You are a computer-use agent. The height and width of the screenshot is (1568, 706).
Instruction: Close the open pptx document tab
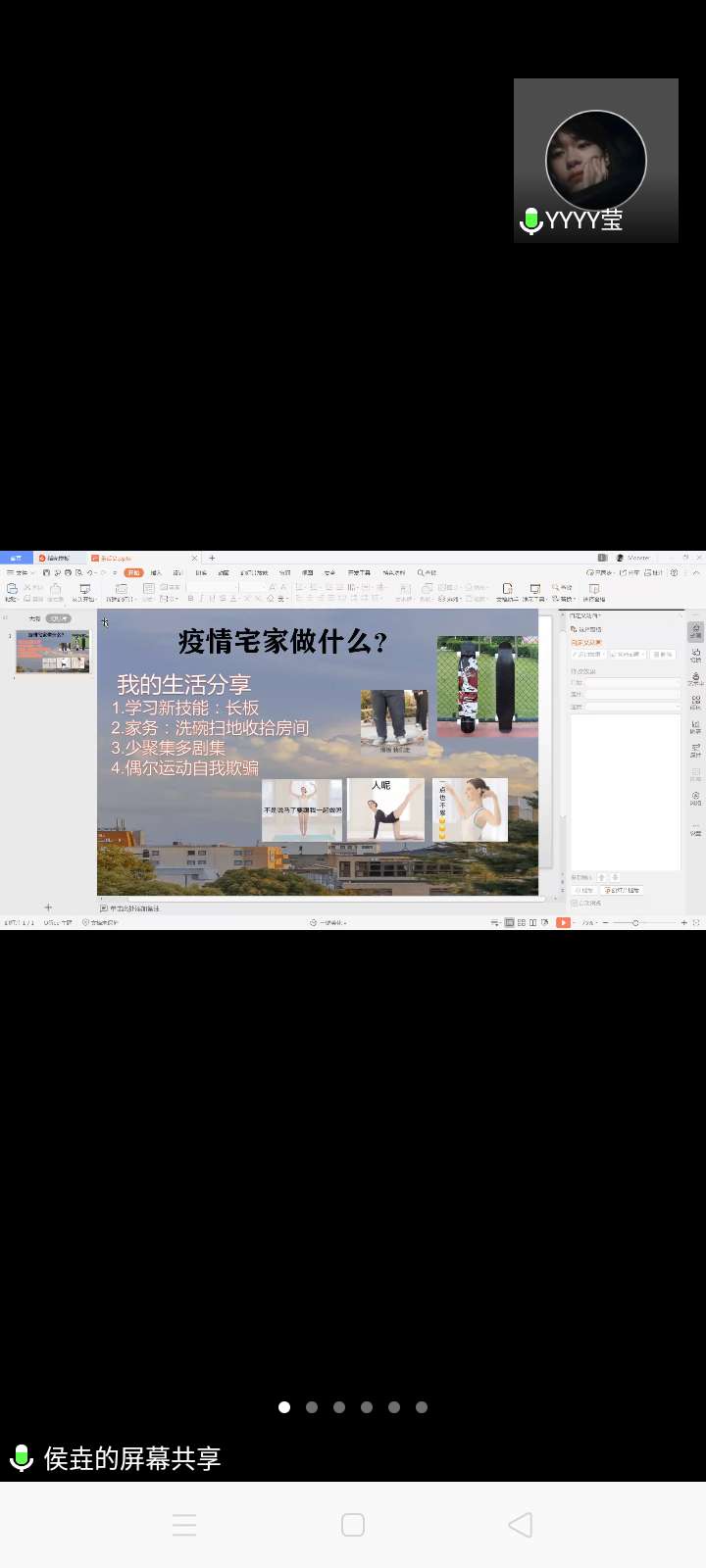[x=194, y=558]
